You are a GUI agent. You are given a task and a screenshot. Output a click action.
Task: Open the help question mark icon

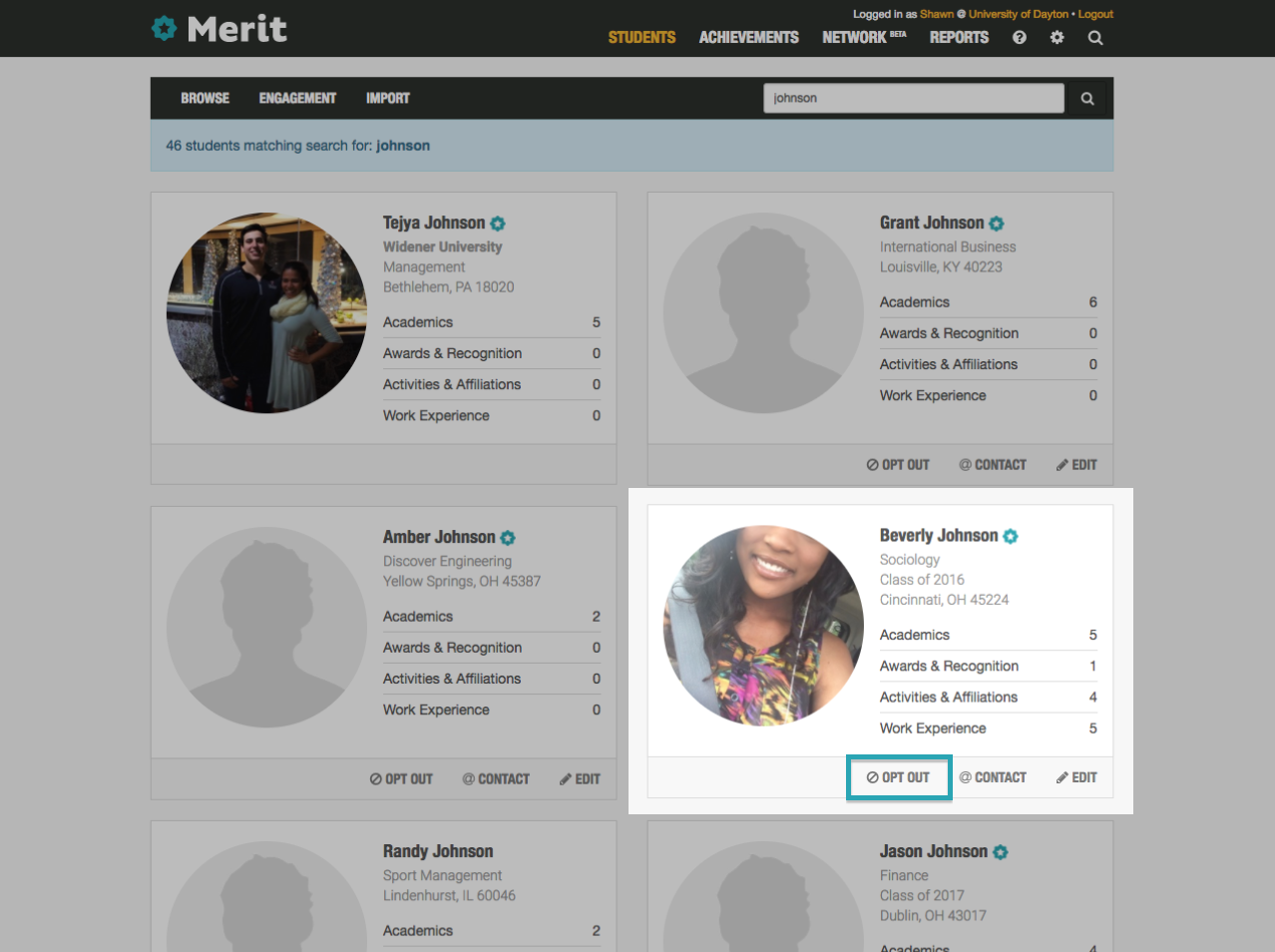tap(1020, 38)
